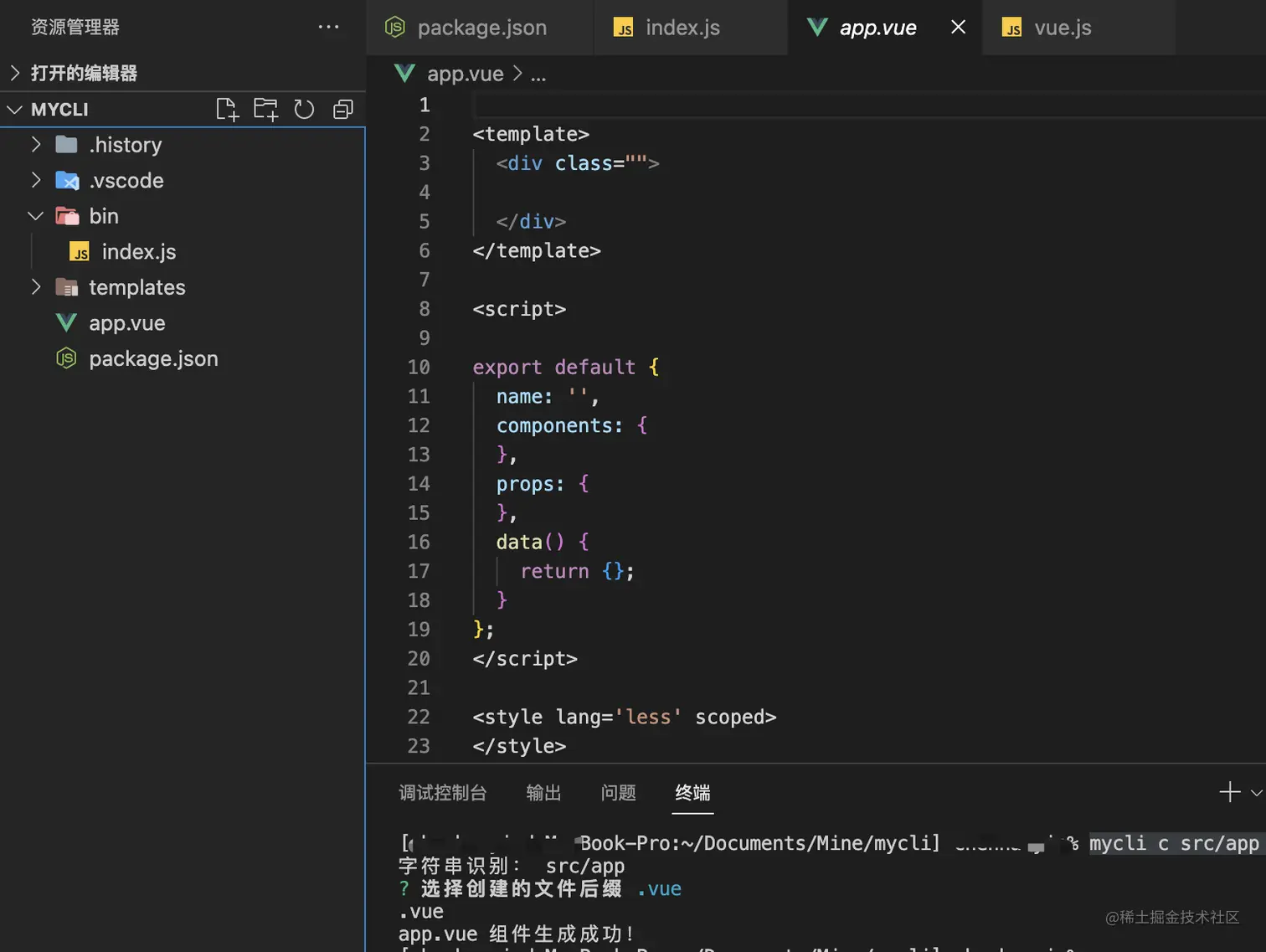Click line number 10 in gutter

pos(419,367)
